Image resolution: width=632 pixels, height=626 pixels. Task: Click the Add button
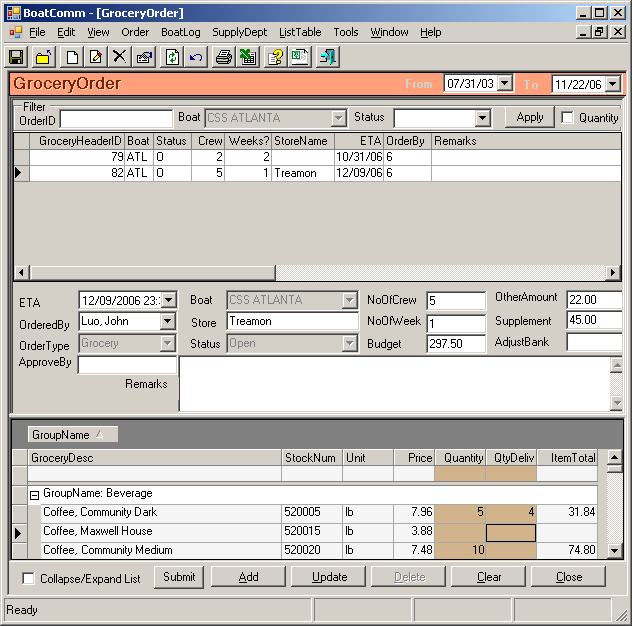click(248, 577)
